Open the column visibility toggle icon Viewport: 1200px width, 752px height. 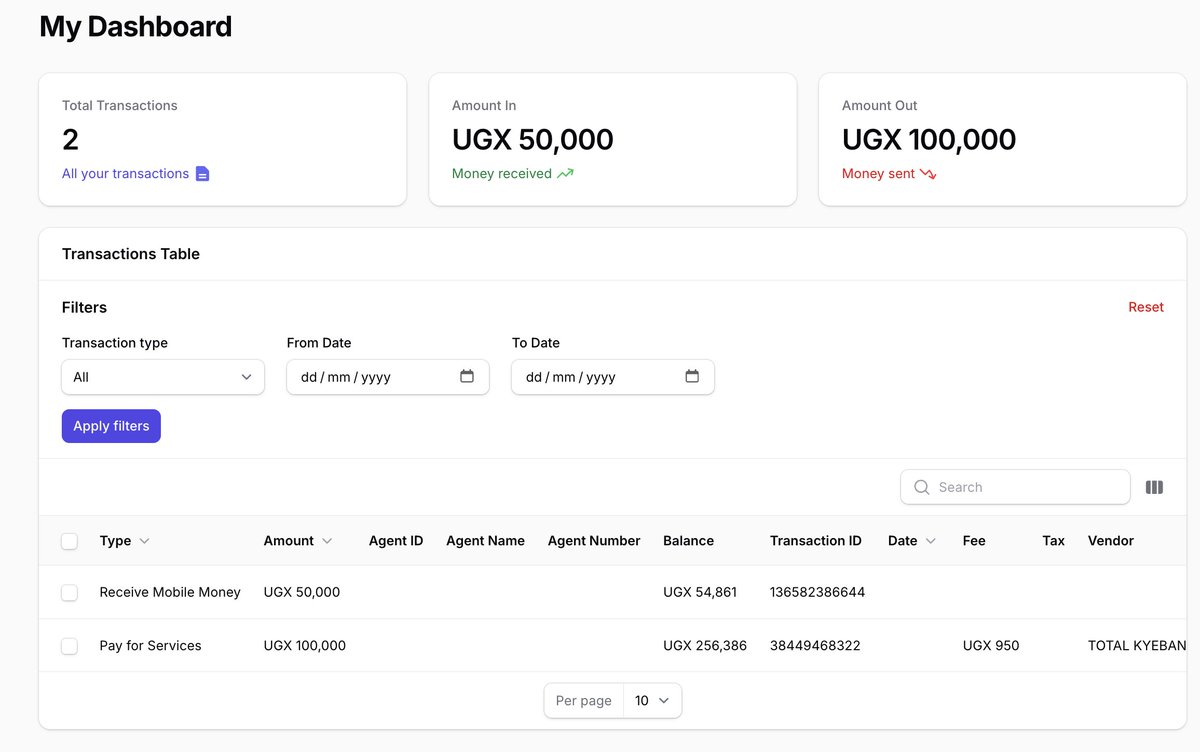(1154, 487)
